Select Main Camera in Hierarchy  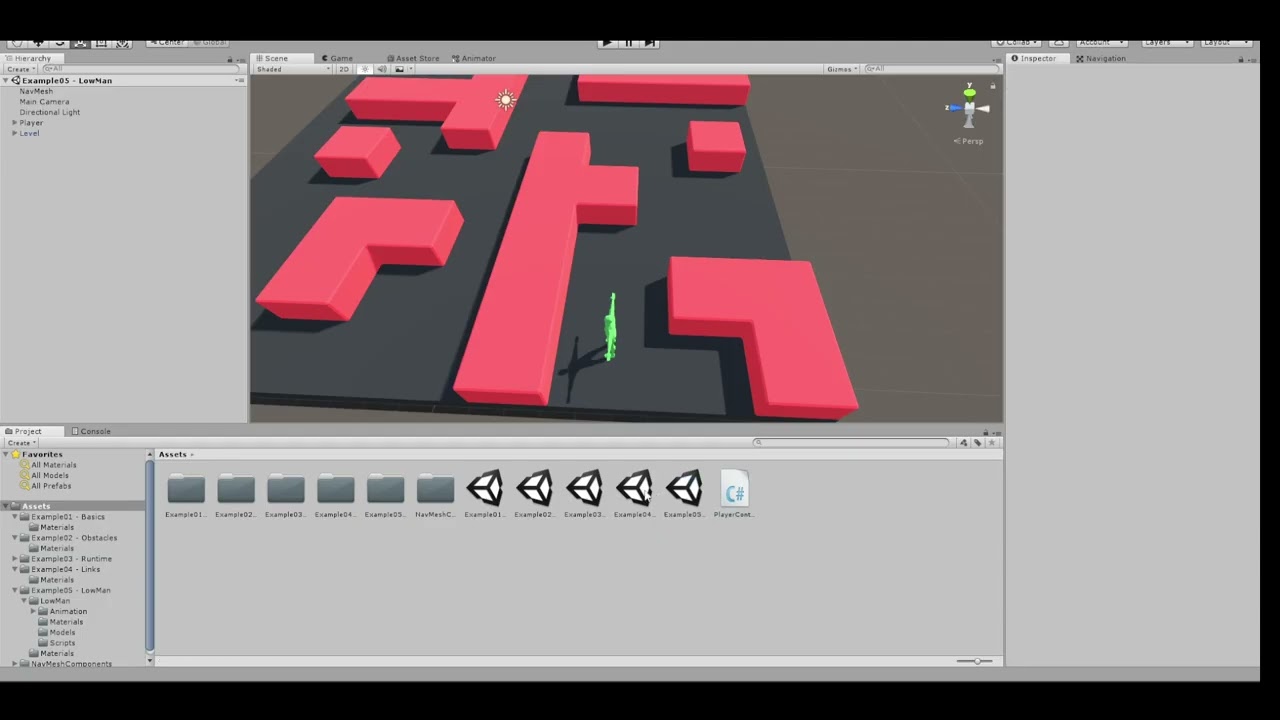pyautogui.click(x=44, y=102)
